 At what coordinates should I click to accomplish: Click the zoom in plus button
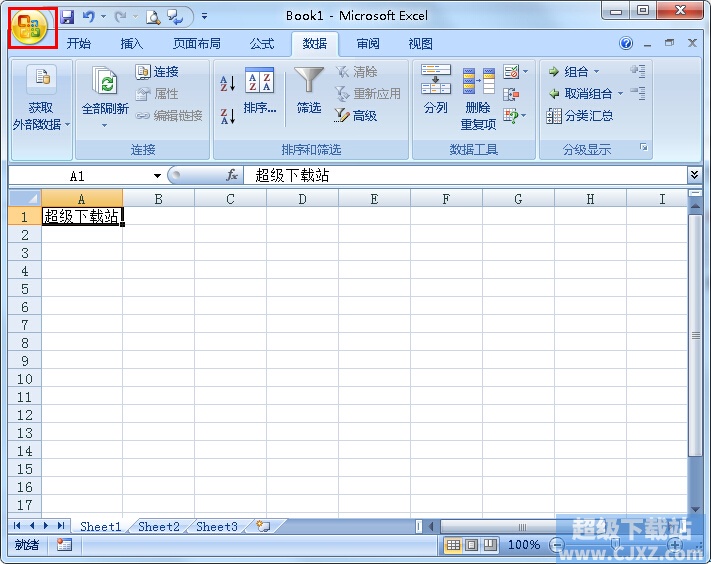675,545
